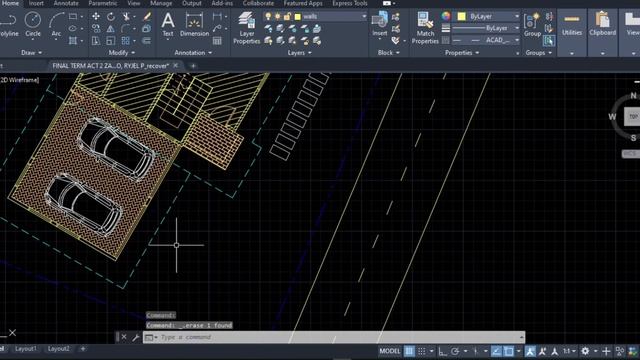Activate the Copy tool in Modify panel
Screen dimensions: 640x360
pos(96,29)
